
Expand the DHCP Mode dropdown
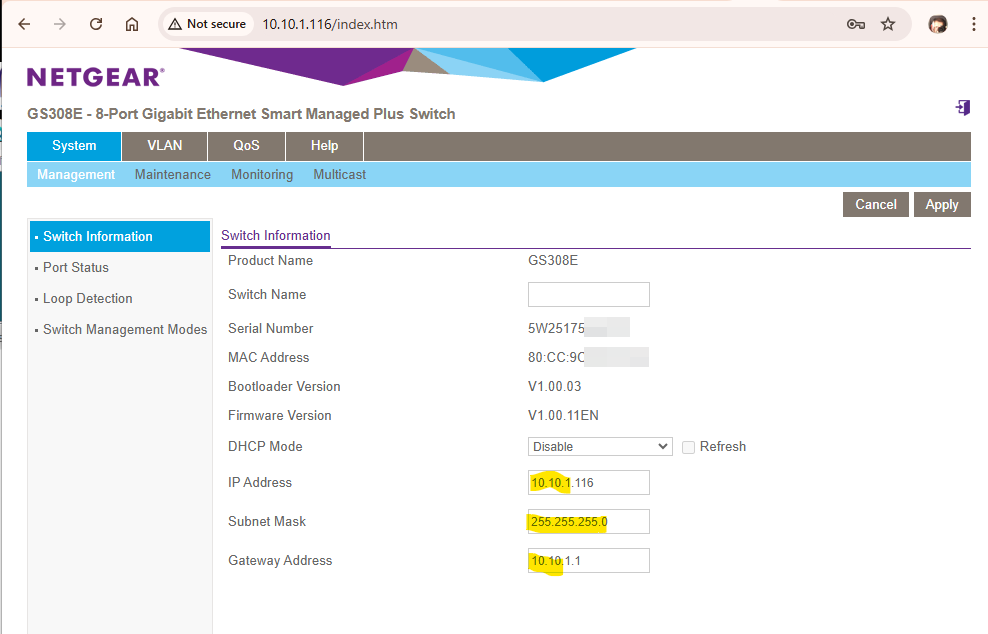pos(600,446)
